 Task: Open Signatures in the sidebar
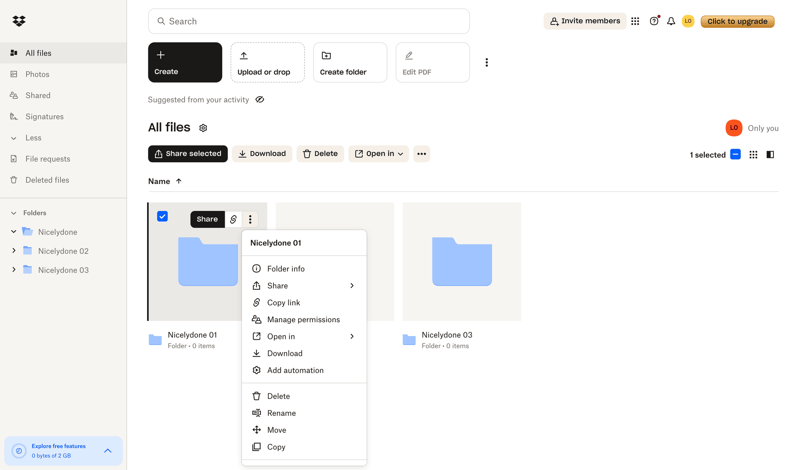(63, 116)
